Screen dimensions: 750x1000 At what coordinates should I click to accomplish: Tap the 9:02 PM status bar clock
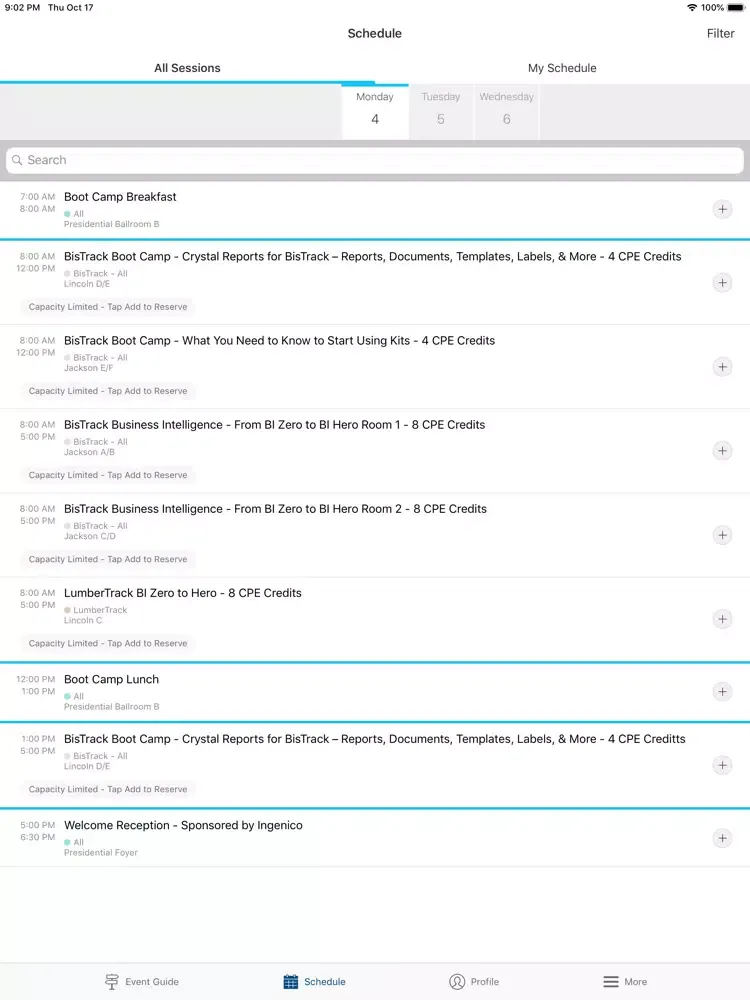(x=22, y=8)
